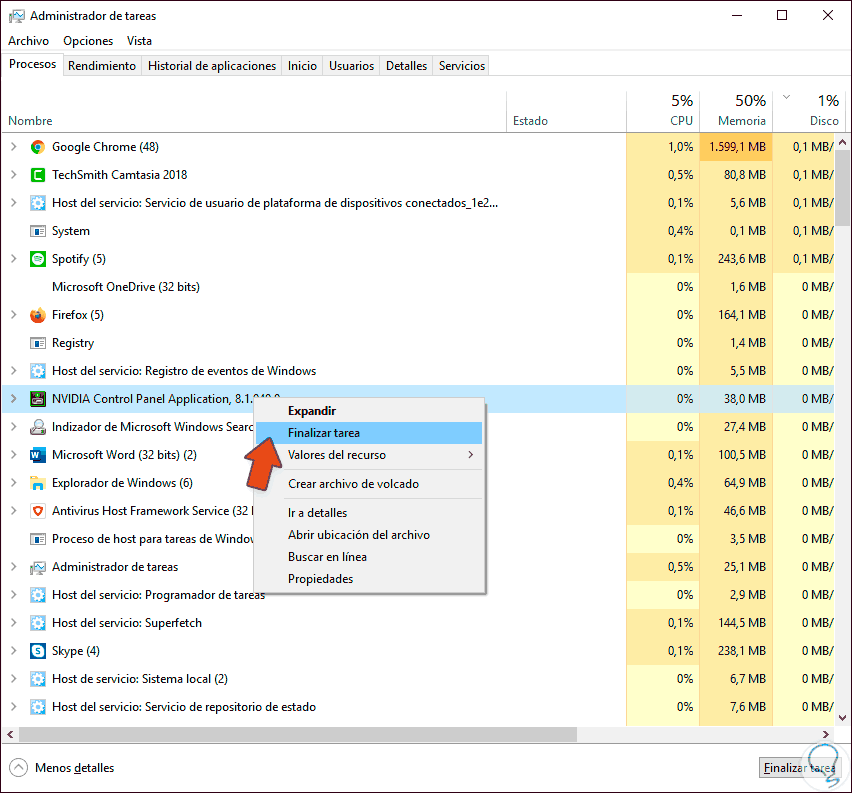The image size is (852, 793).
Task: Click the Servicio de repositorio gear icon
Action: (x=37, y=707)
